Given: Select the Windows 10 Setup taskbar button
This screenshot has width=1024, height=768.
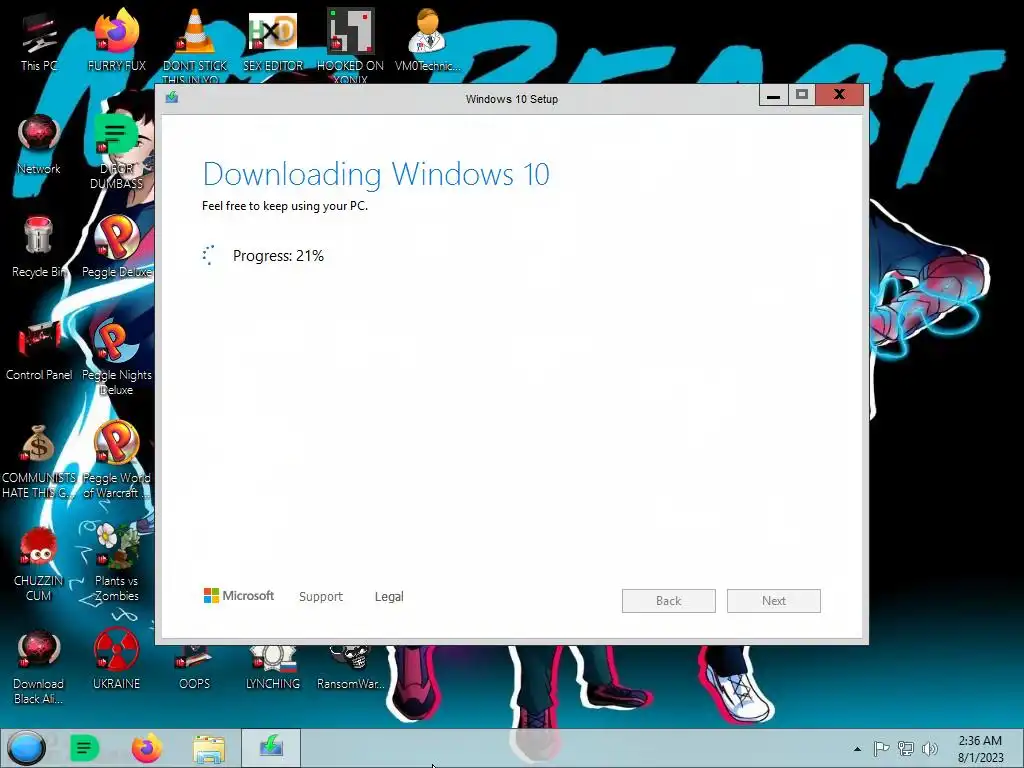Looking at the screenshot, I should pos(271,748).
